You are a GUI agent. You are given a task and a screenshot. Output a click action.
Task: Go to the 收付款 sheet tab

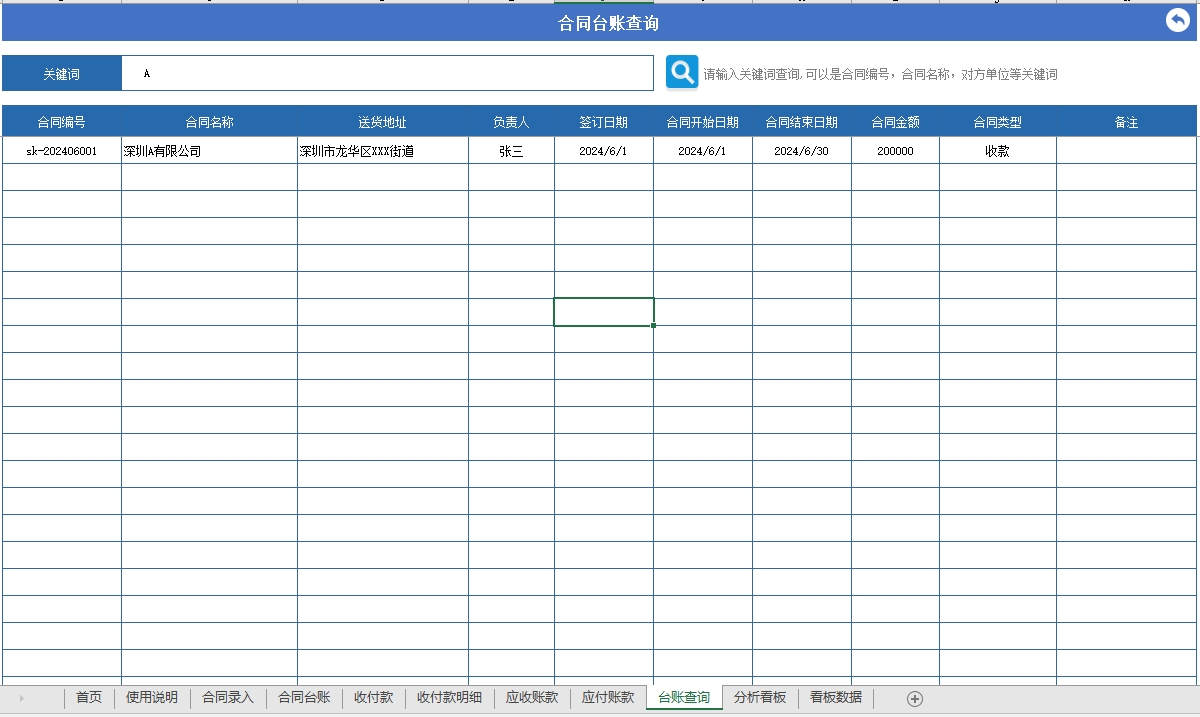point(373,697)
